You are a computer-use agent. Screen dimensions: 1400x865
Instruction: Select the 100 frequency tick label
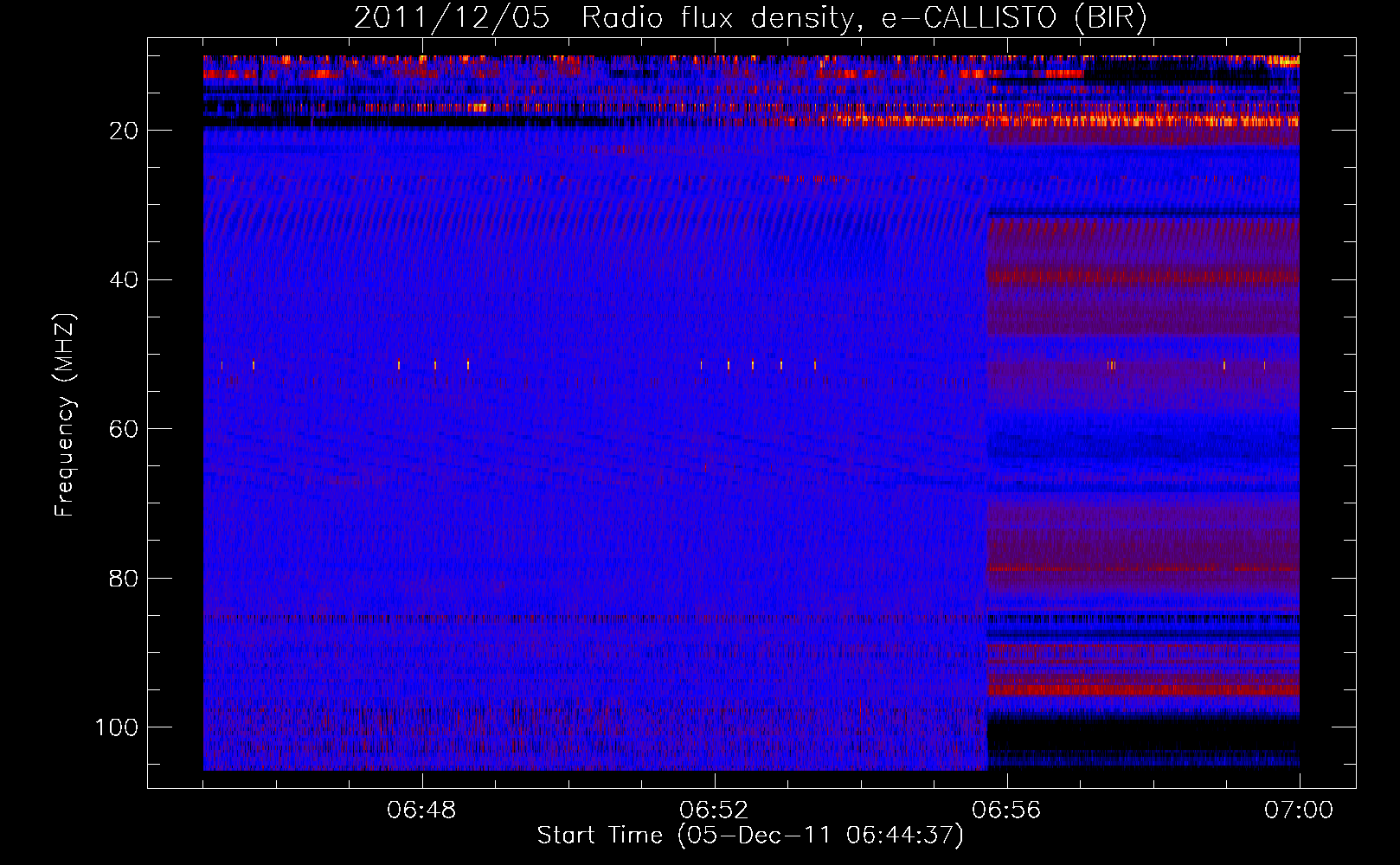[x=117, y=727]
